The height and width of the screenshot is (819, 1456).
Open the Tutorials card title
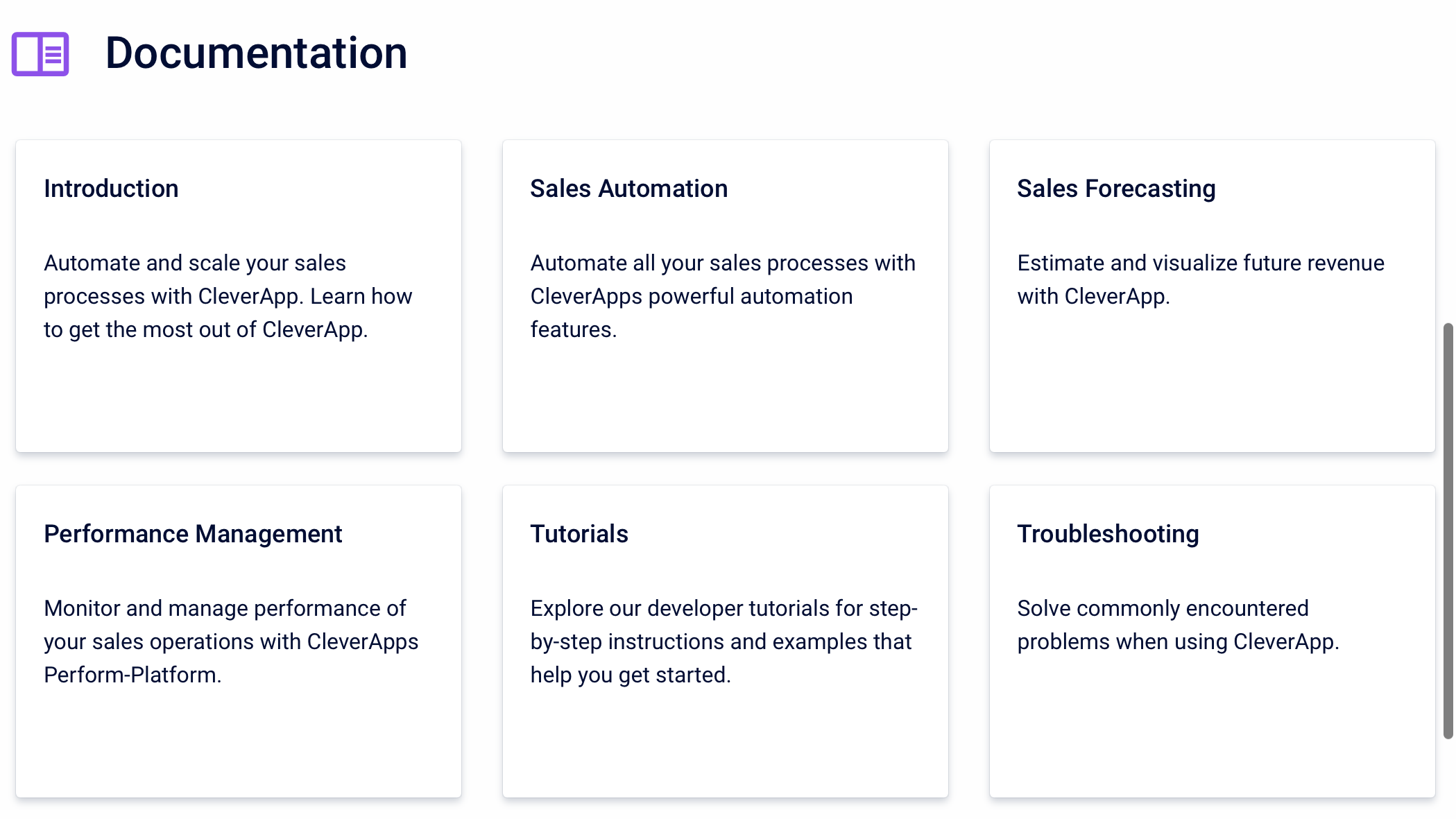click(579, 534)
